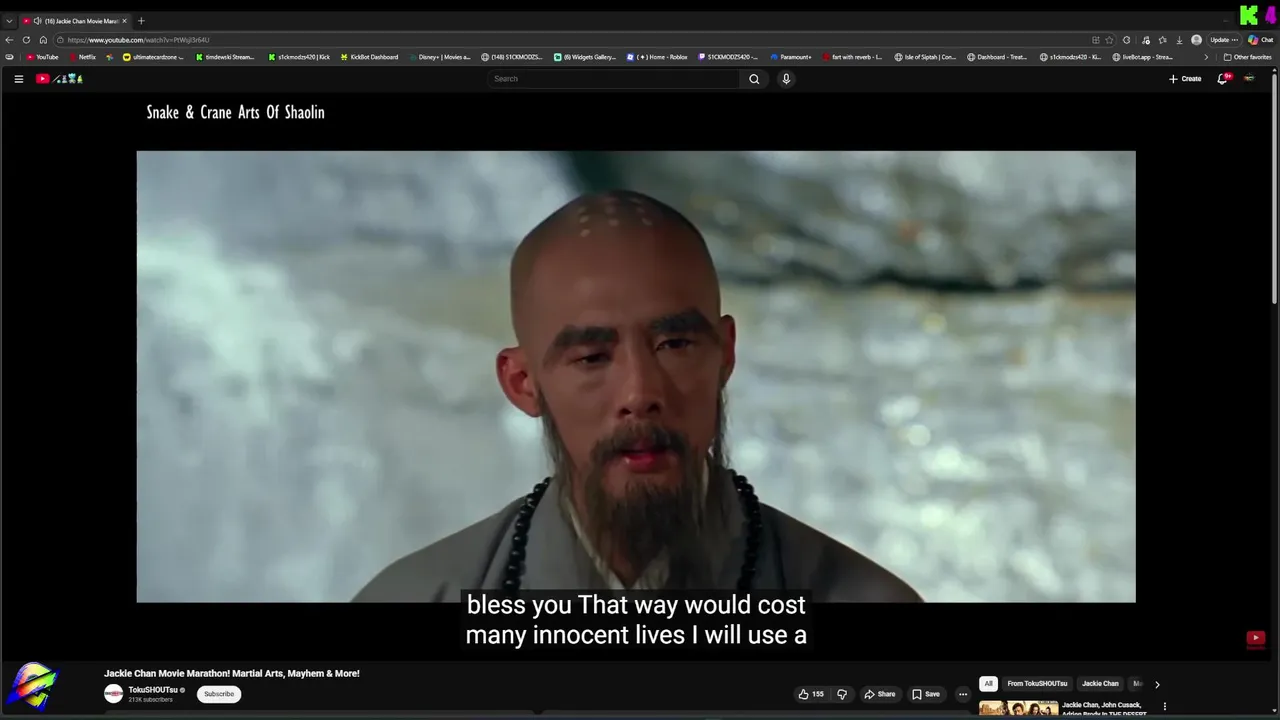Image resolution: width=1280 pixels, height=720 pixels.
Task: Open more actions ellipsis under video
Action: [x=963, y=694]
